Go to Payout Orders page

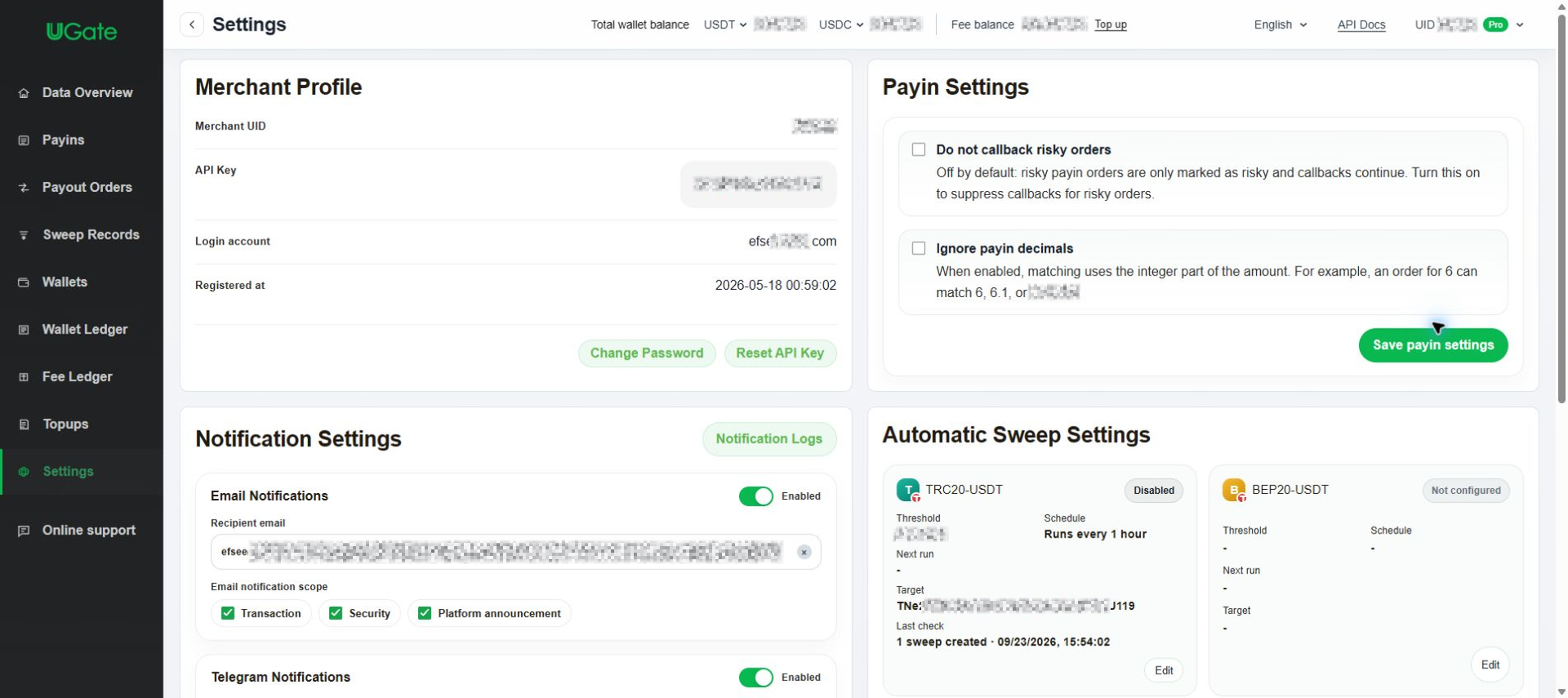(x=82, y=188)
